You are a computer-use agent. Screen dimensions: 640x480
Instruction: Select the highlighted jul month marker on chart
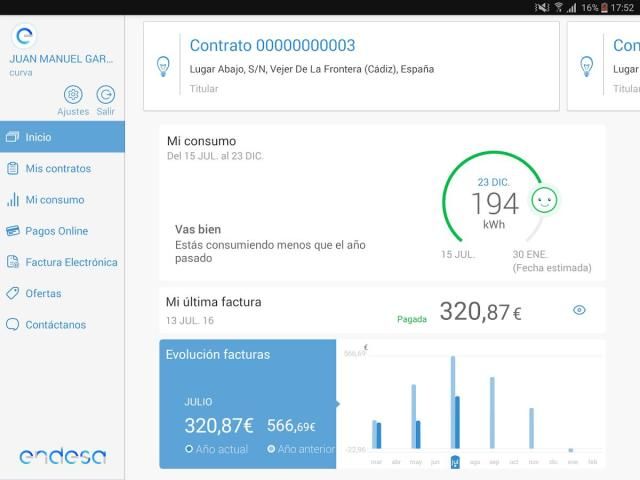[455, 461]
